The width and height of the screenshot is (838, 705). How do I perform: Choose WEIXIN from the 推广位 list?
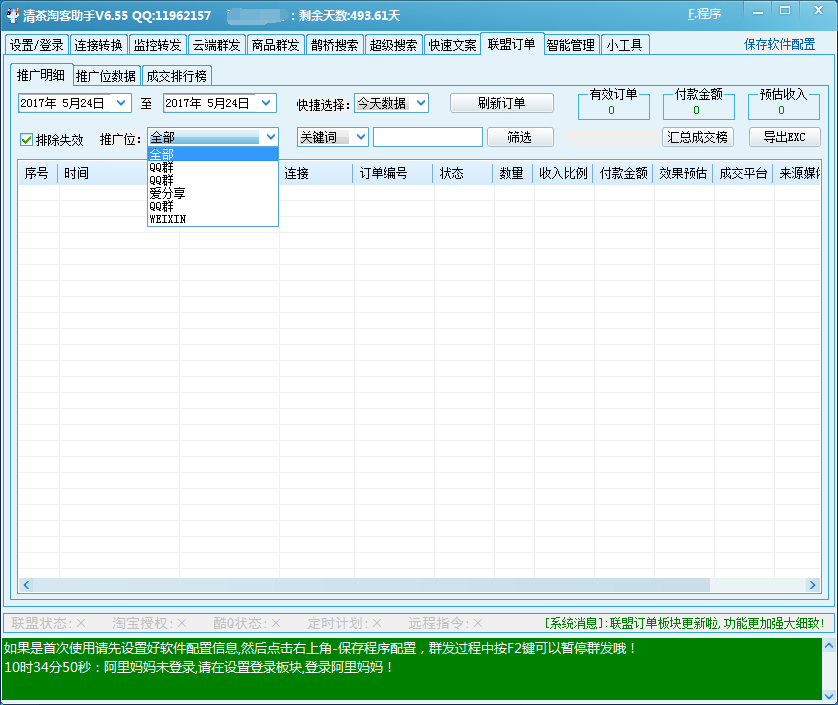point(213,219)
